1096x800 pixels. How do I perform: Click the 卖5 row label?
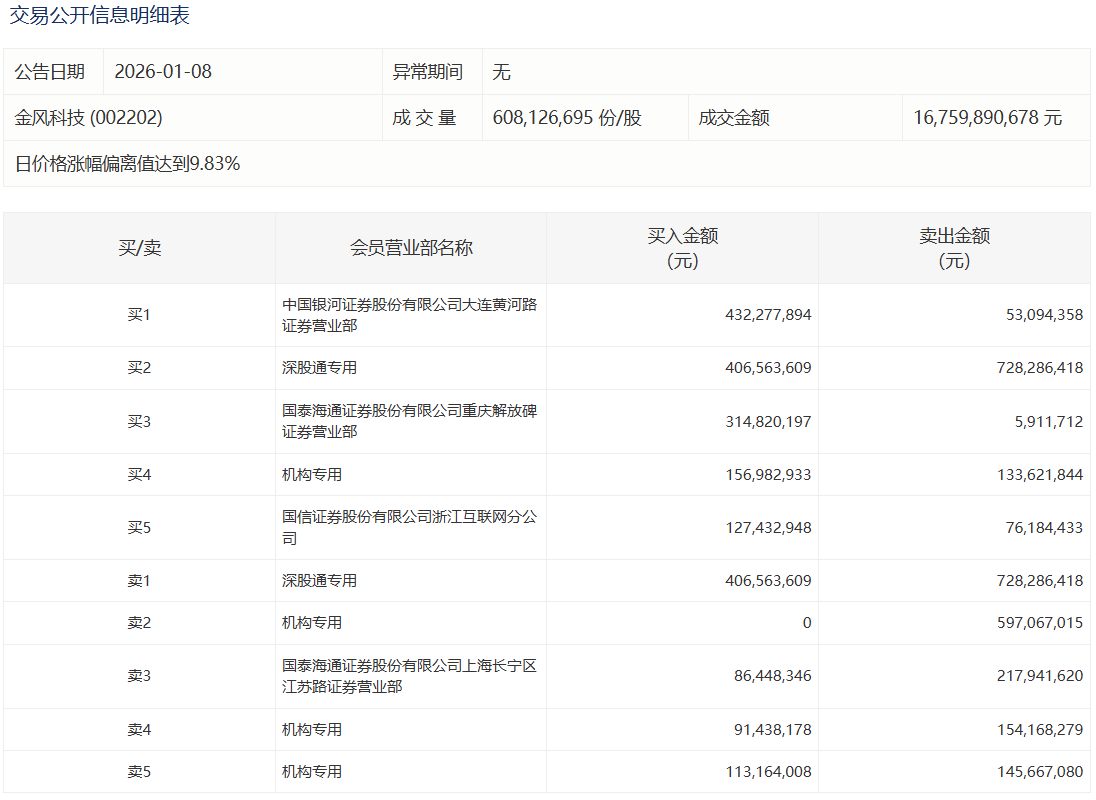pos(139,772)
